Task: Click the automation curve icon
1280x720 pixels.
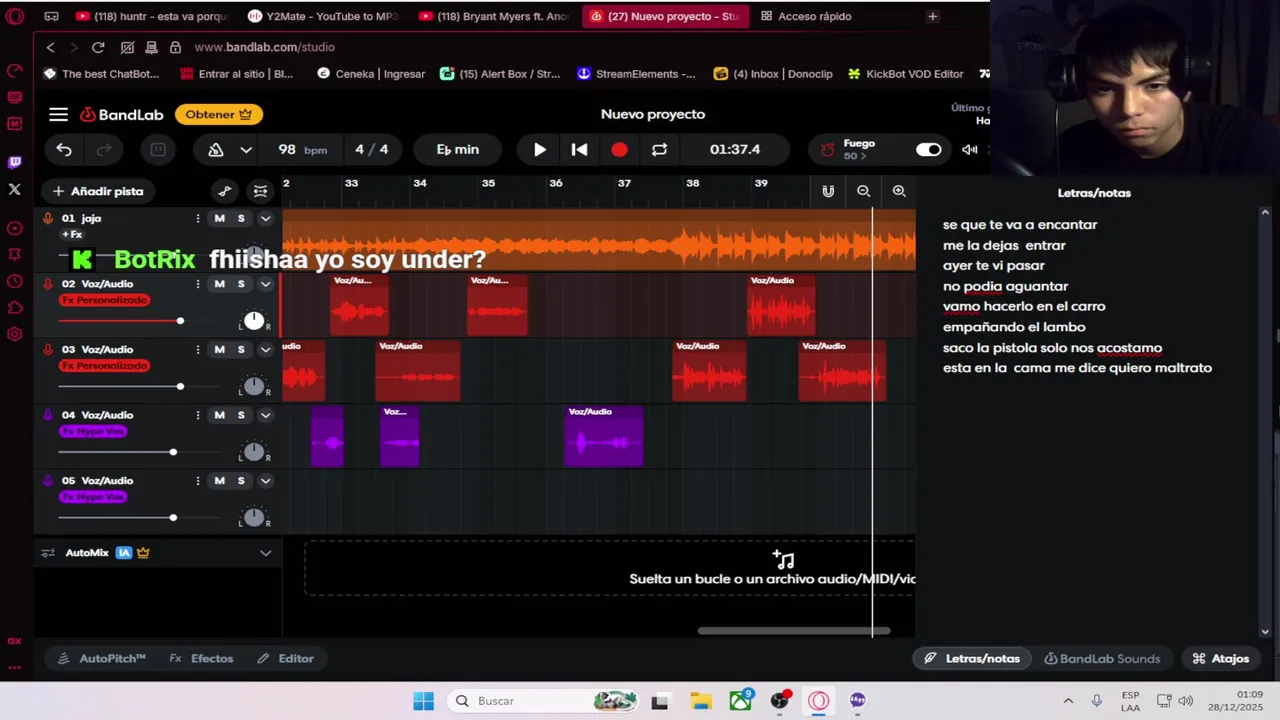Action: click(225, 191)
